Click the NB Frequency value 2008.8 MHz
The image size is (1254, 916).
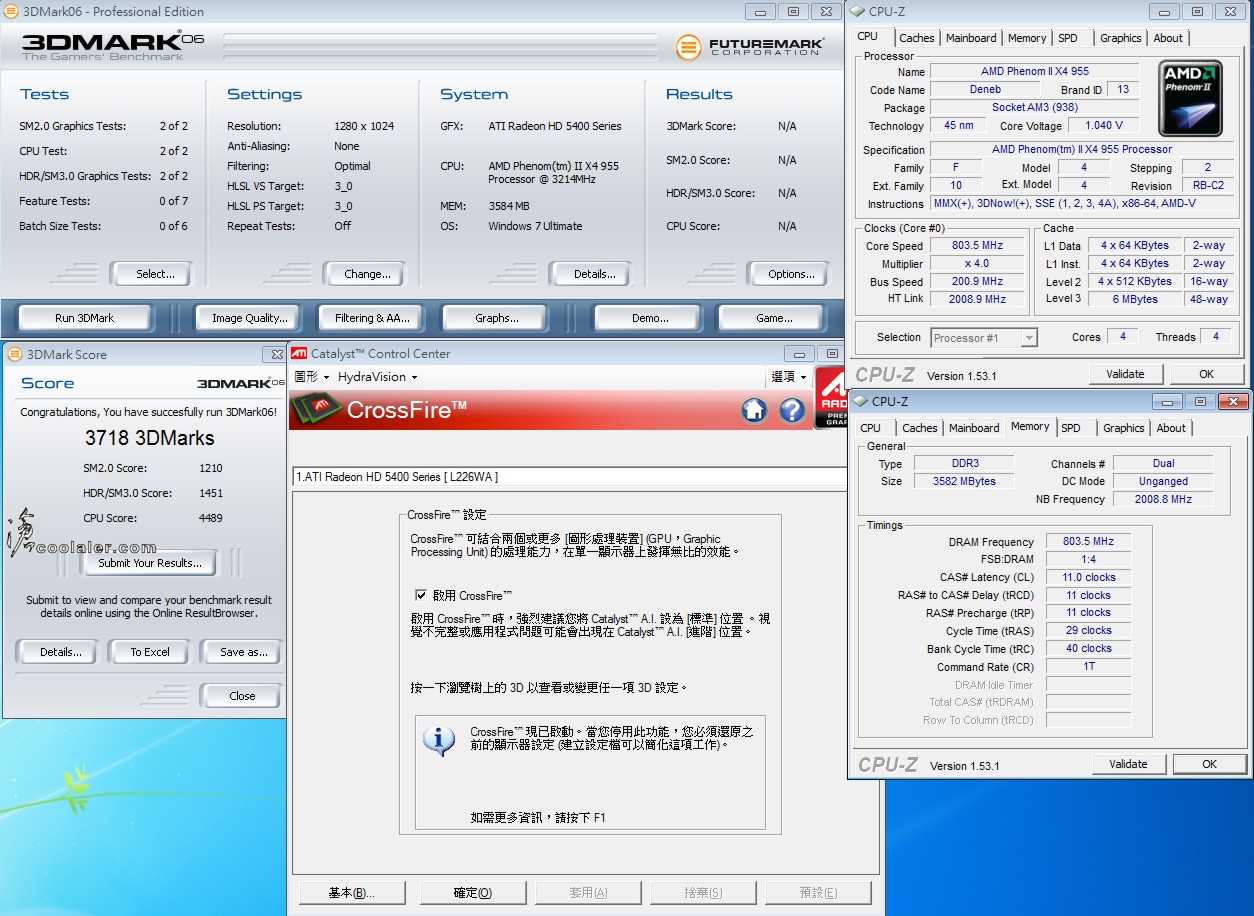coord(1163,499)
